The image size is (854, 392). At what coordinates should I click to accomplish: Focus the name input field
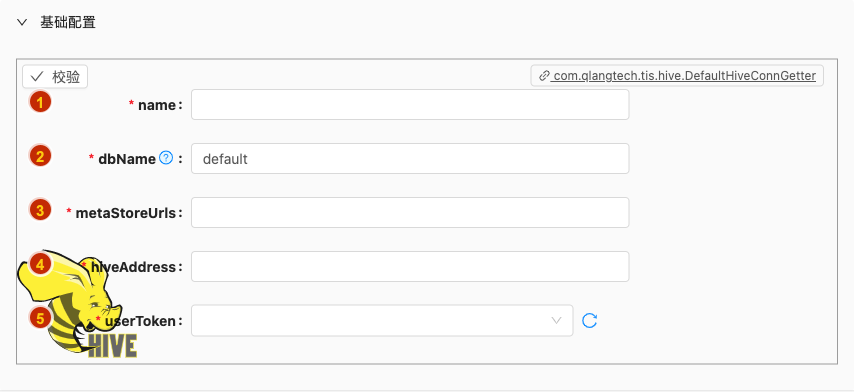(410, 105)
